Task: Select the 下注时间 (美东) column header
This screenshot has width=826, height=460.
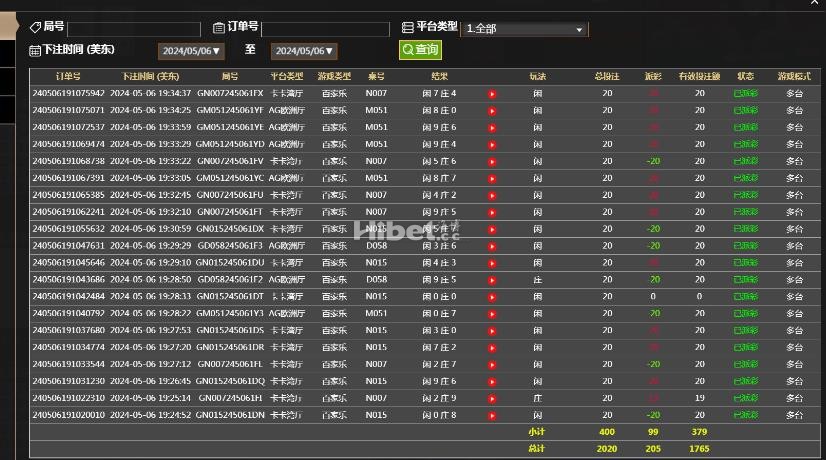Action: click(150, 76)
